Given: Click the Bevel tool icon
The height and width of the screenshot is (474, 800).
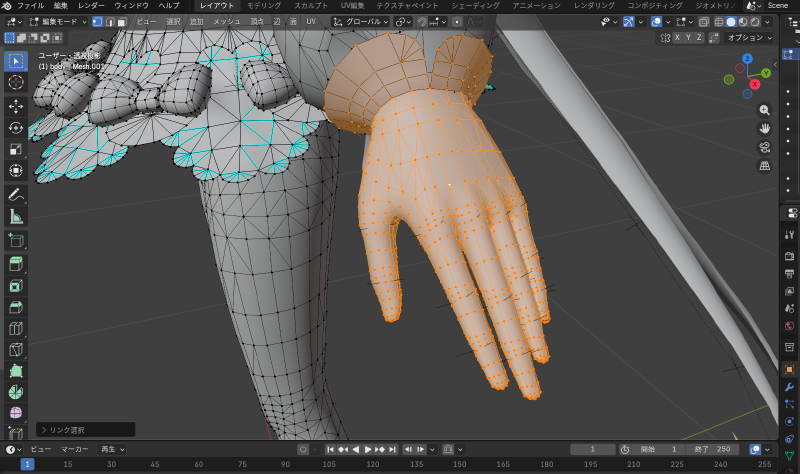Looking at the screenshot, I should tap(16, 307).
